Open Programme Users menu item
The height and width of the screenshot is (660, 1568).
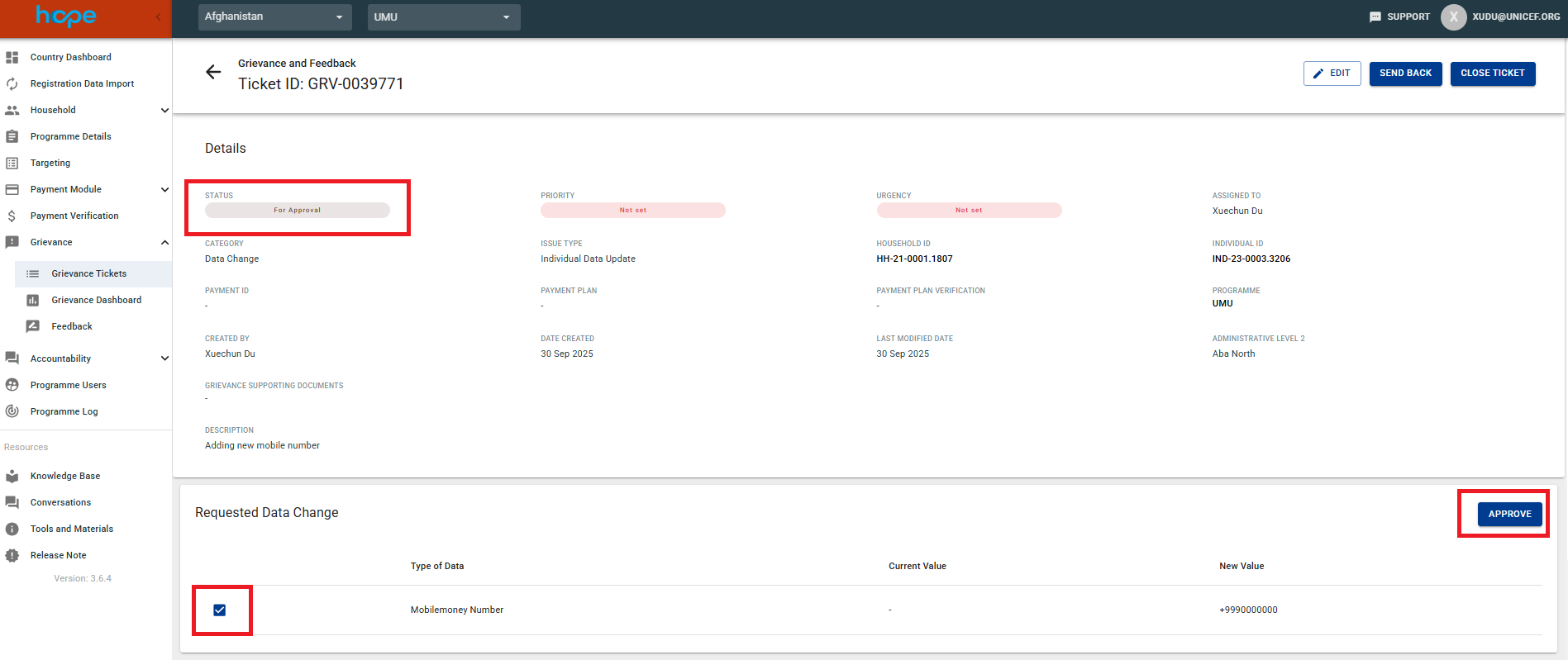69,385
